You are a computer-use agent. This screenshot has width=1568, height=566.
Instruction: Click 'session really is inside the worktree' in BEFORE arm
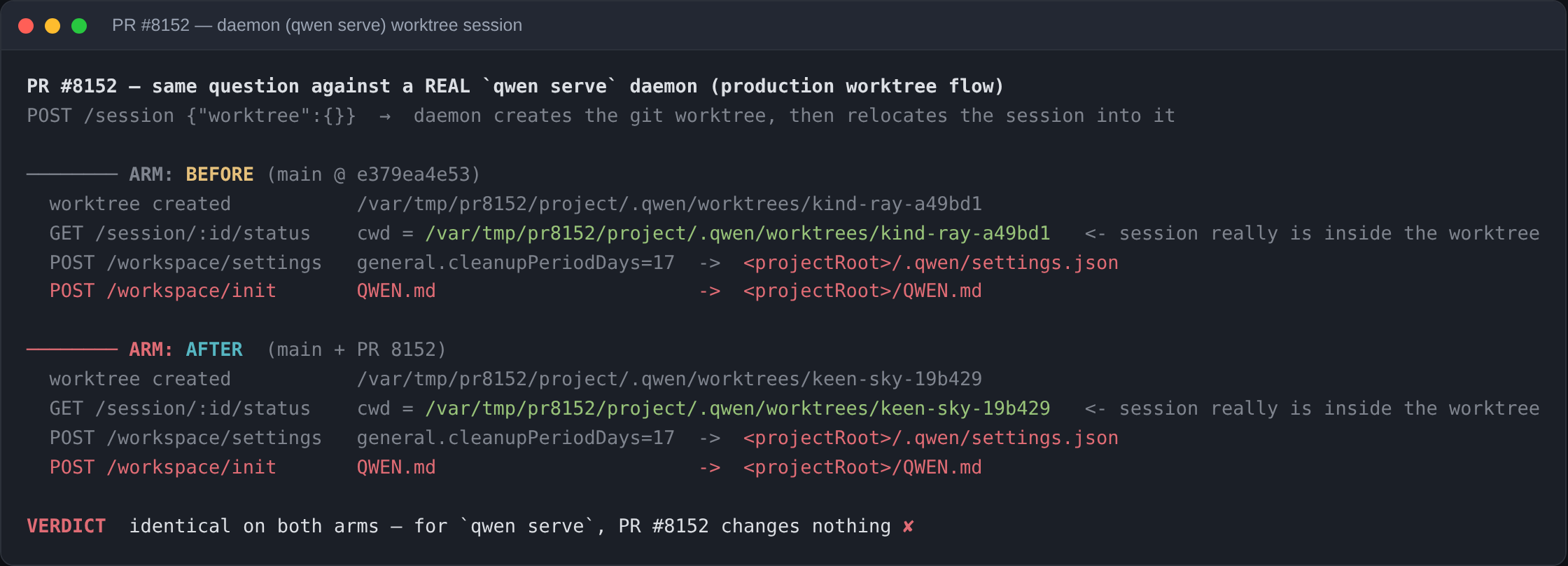pos(1329,233)
